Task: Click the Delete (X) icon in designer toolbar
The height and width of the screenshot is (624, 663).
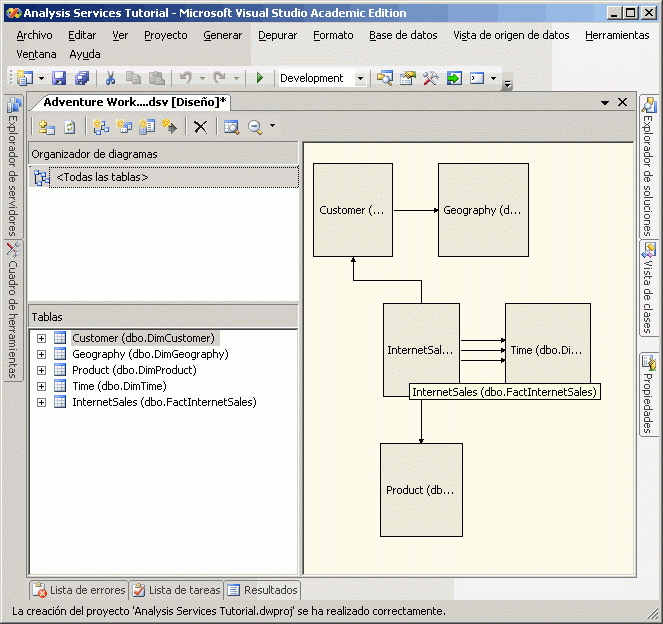Action: [x=200, y=127]
